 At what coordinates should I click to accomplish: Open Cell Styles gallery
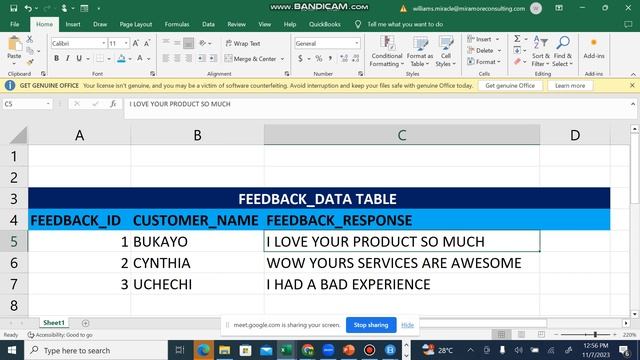(x=445, y=51)
